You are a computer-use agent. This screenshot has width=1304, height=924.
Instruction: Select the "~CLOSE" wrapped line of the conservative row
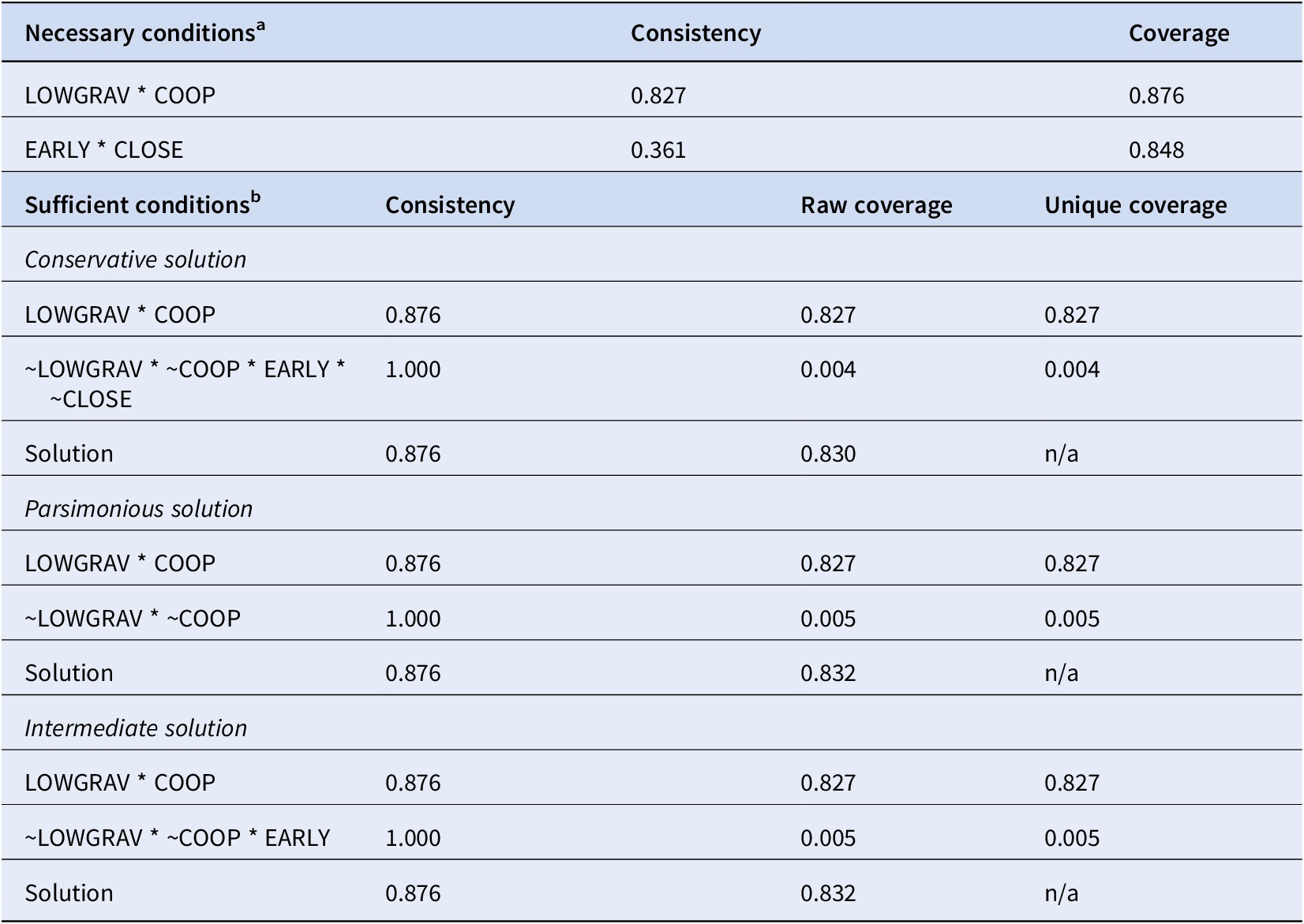tap(91, 399)
